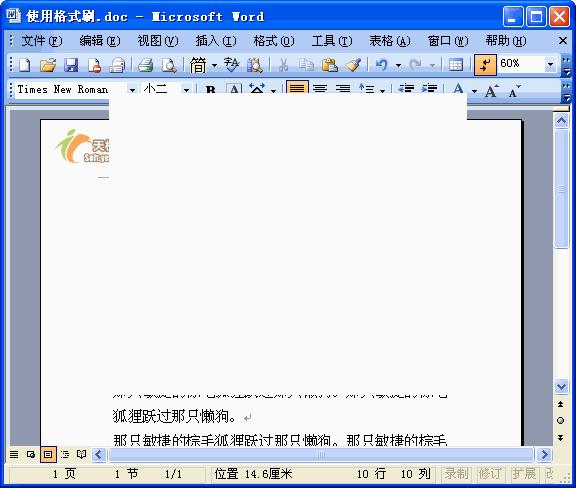576x488 pixels.
Task: Run the spelling check icon
Action: pyautogui.click(x=231, y=65)
